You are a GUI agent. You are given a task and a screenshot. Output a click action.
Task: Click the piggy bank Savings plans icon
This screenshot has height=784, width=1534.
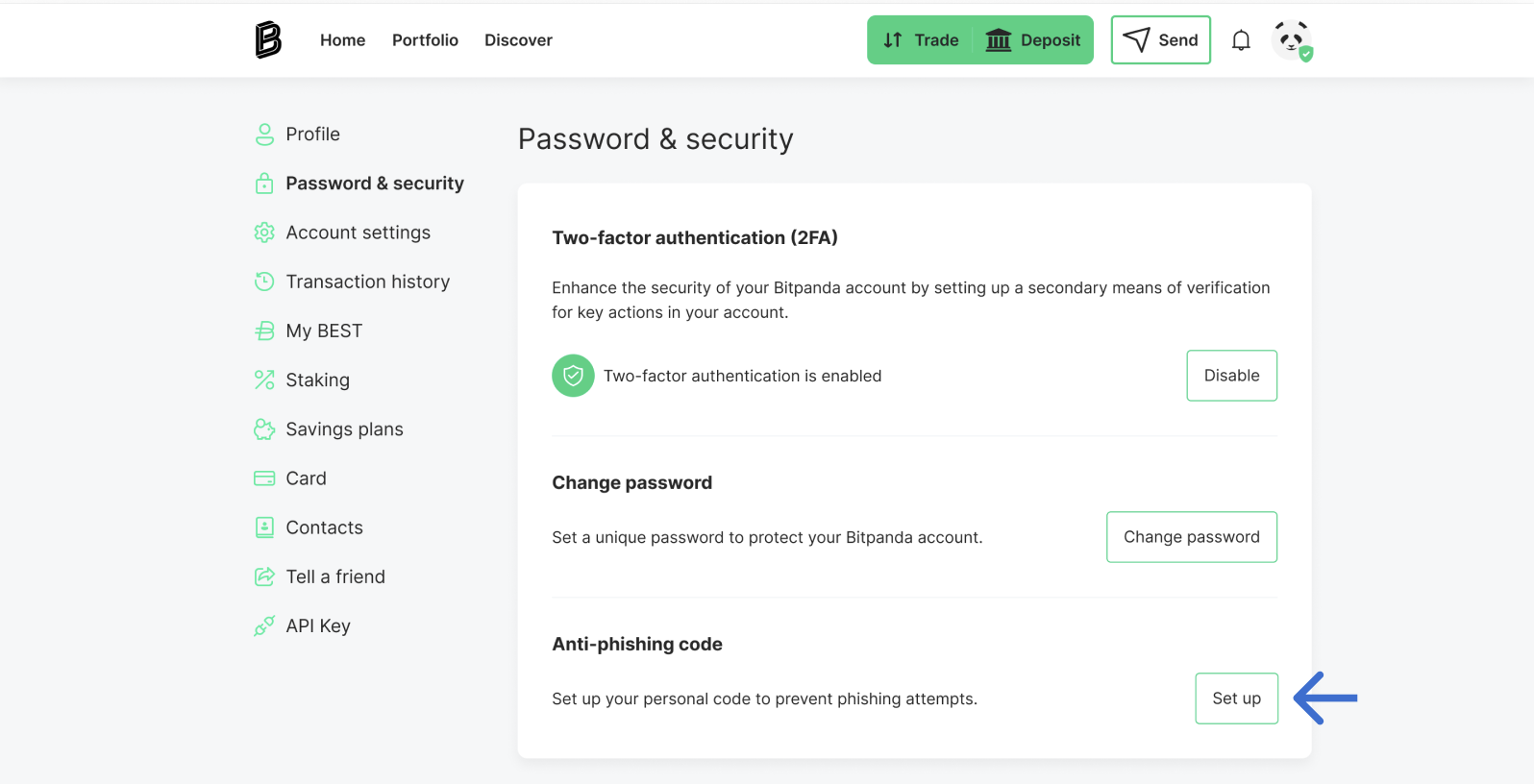pos(264,429)
